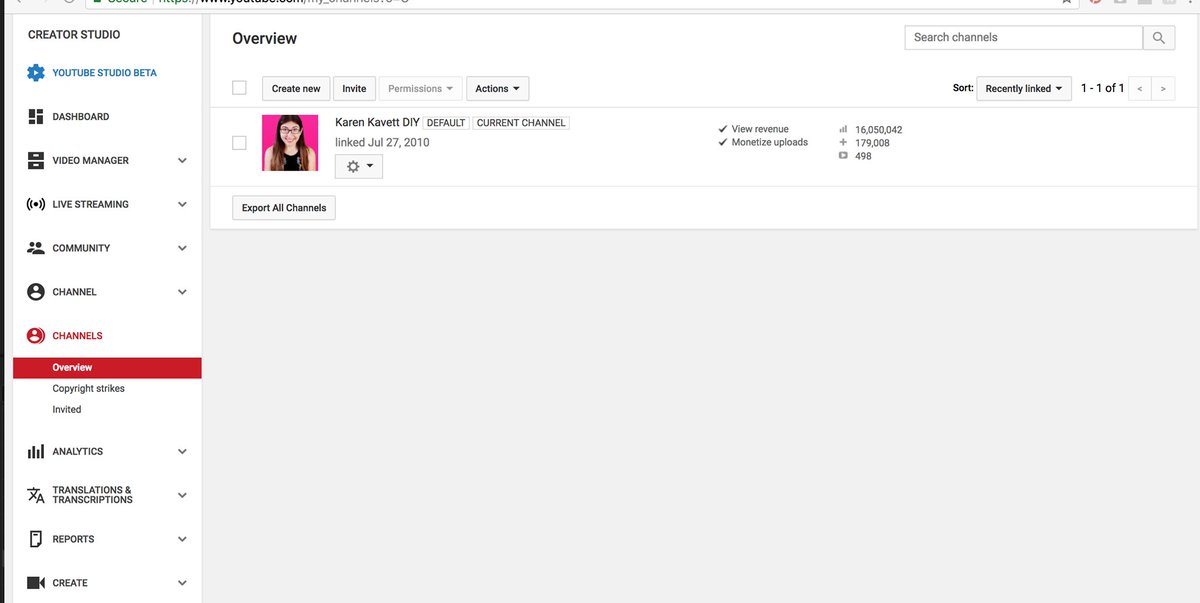Click the Monetize uploads permission text
The height and width of the screenshot is (603, 1200).
tap(771, 142)
